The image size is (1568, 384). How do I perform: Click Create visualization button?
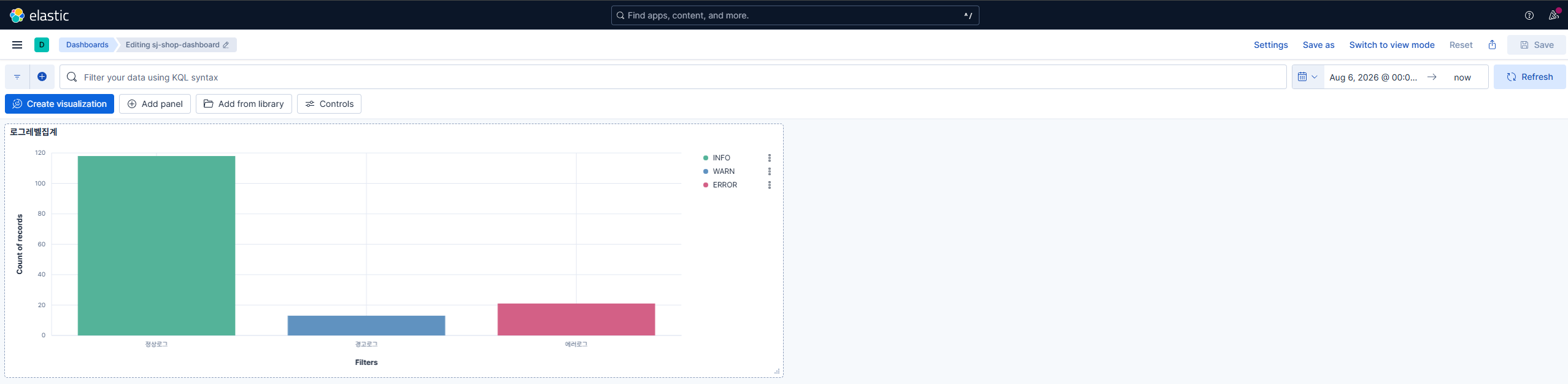pyautogui.click(x=60, y=104)
